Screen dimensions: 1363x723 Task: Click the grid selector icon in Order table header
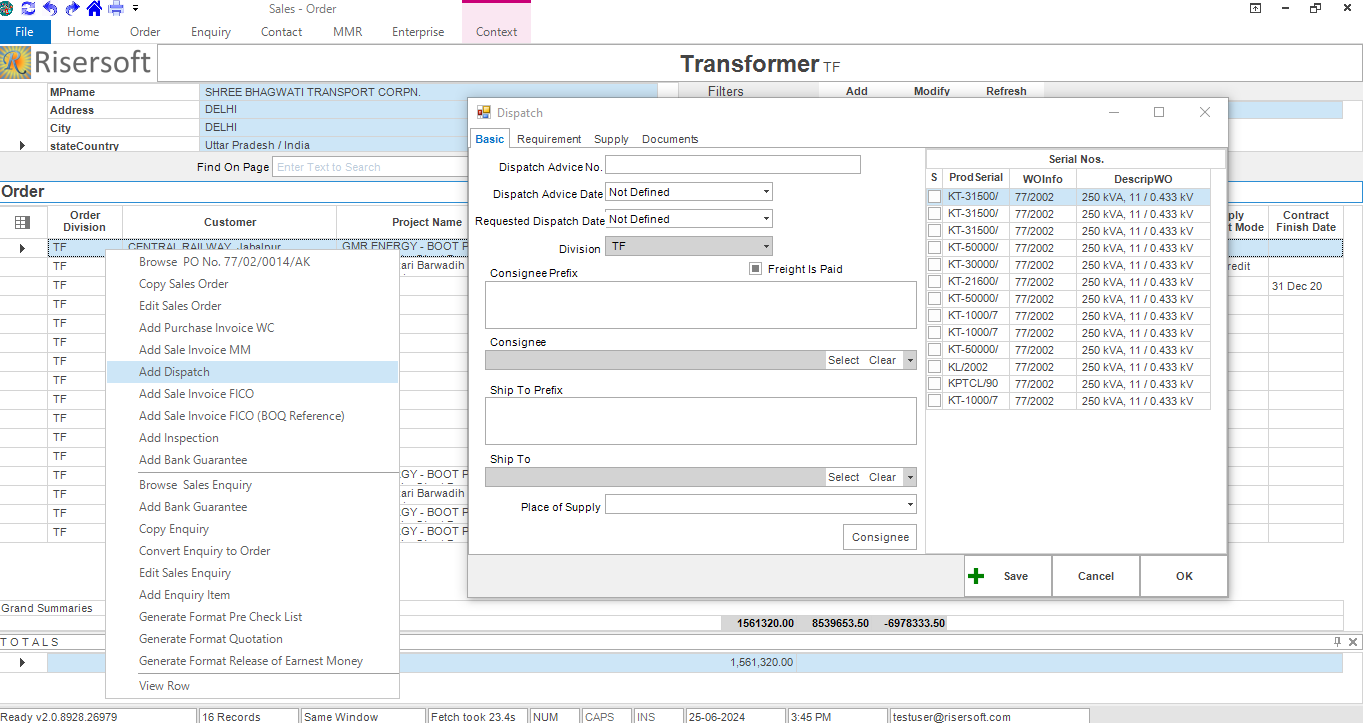pyautogui.click(x=23, y=222)
